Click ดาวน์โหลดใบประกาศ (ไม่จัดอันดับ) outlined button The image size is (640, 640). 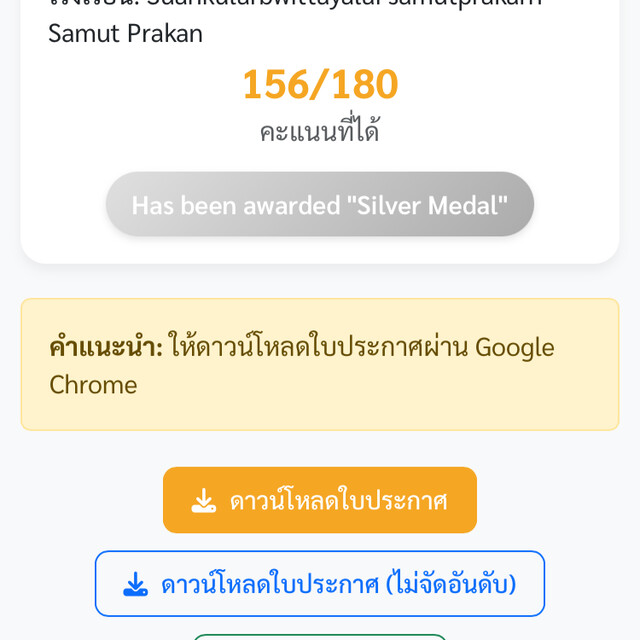[320, 584]
